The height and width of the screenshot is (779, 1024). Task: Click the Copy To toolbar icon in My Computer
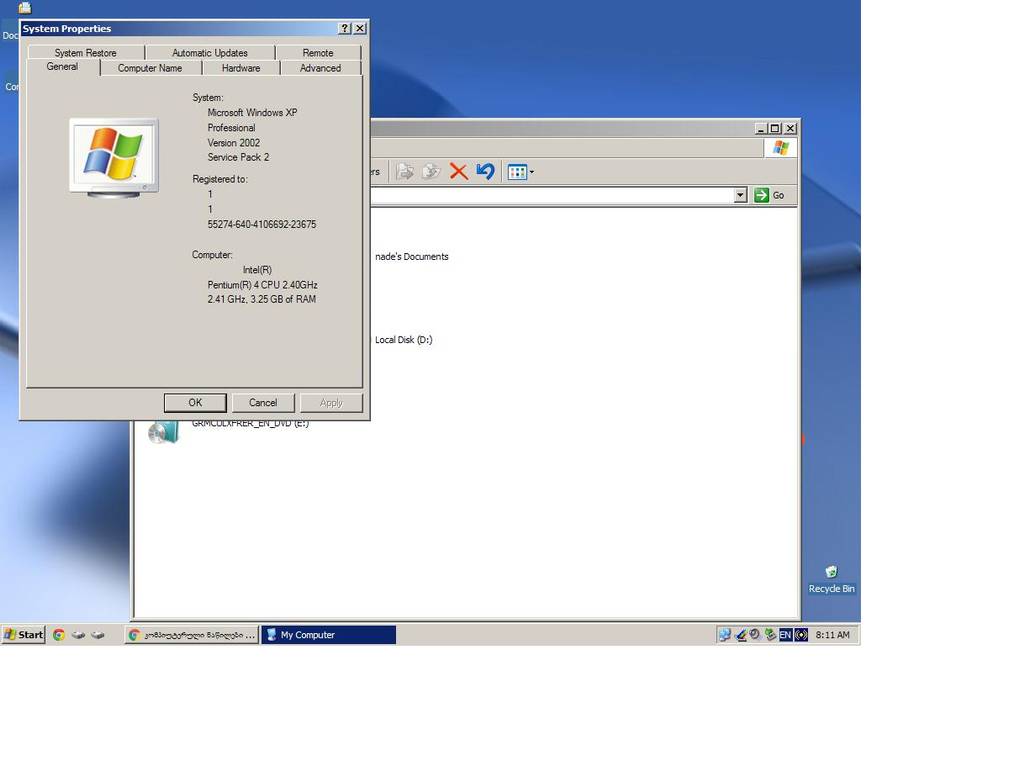point(431,172)
